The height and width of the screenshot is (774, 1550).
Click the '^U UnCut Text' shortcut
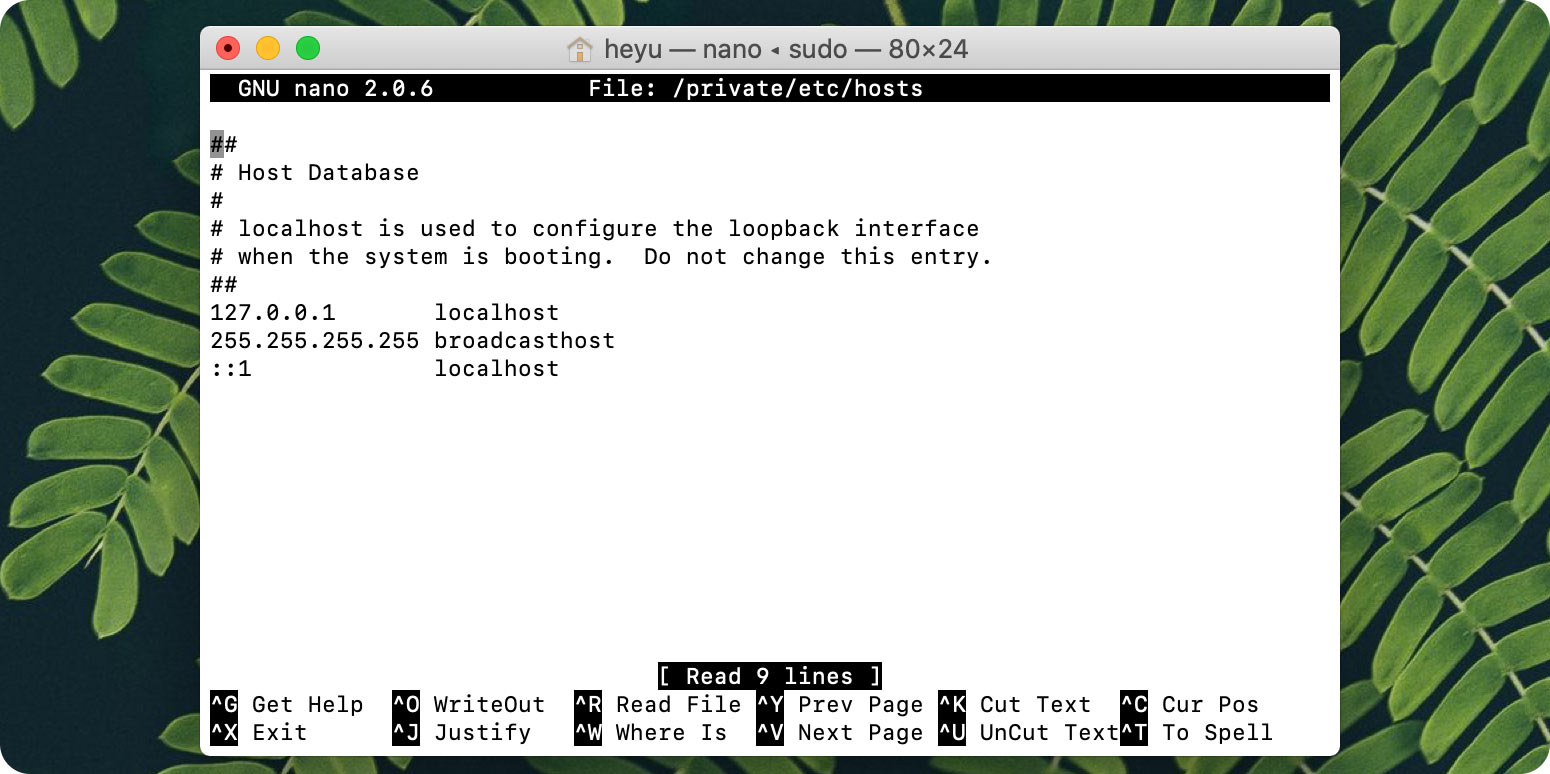[1029, 732]
